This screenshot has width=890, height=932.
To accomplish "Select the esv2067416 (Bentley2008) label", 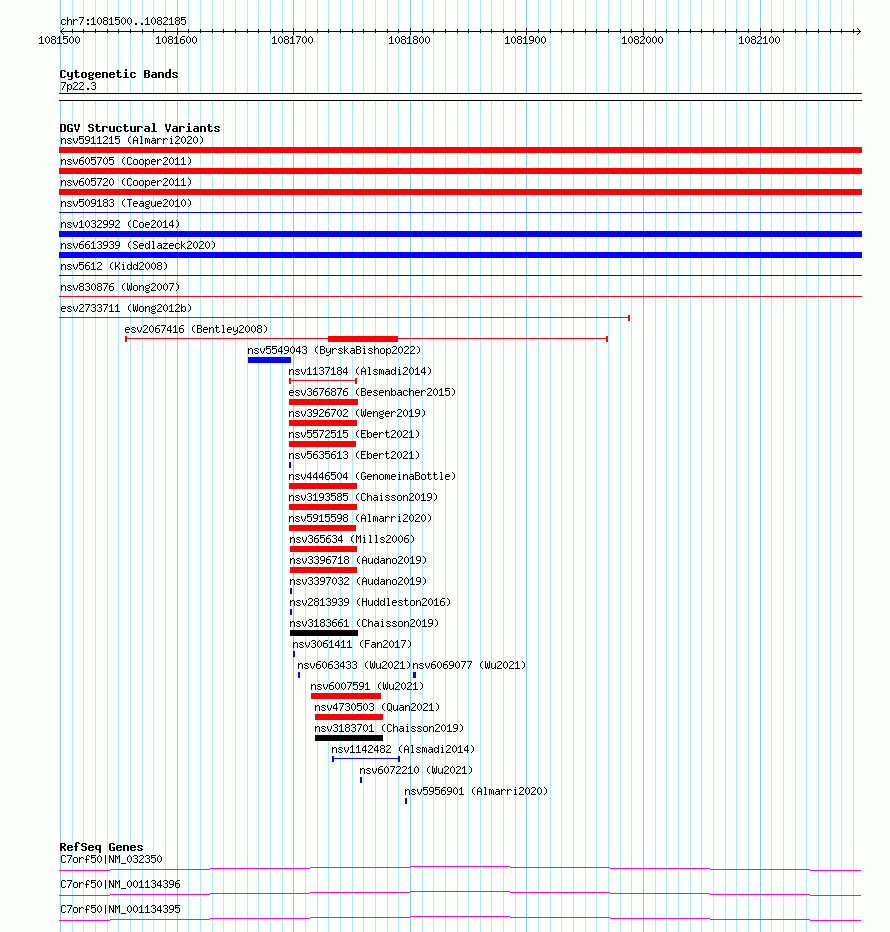I will [196, 329].
